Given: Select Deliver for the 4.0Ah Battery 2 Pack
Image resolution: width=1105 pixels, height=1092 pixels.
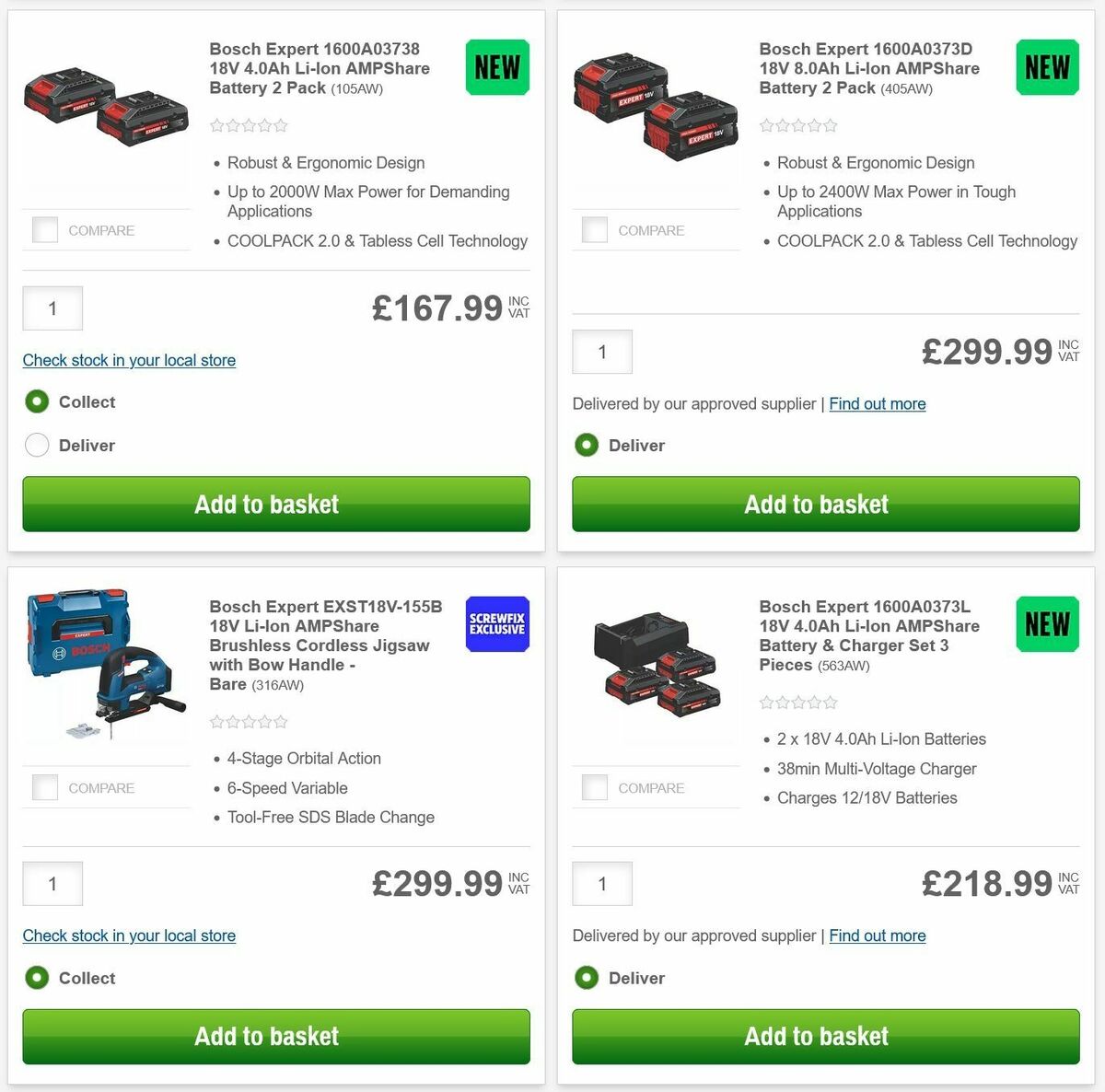Looking at the screenshot, I should pyautogui.click(x=37, y=445).
